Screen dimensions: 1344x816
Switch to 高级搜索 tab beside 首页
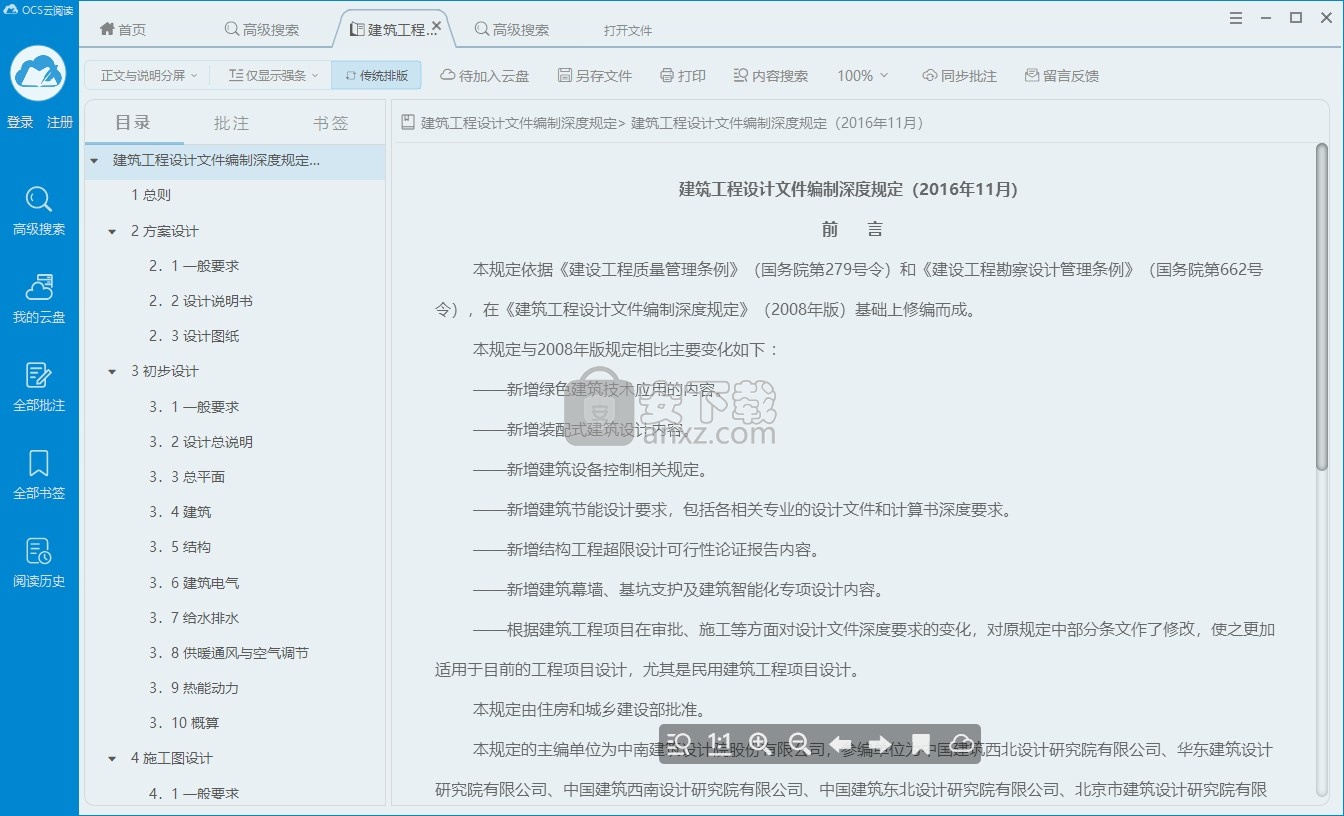262,29
